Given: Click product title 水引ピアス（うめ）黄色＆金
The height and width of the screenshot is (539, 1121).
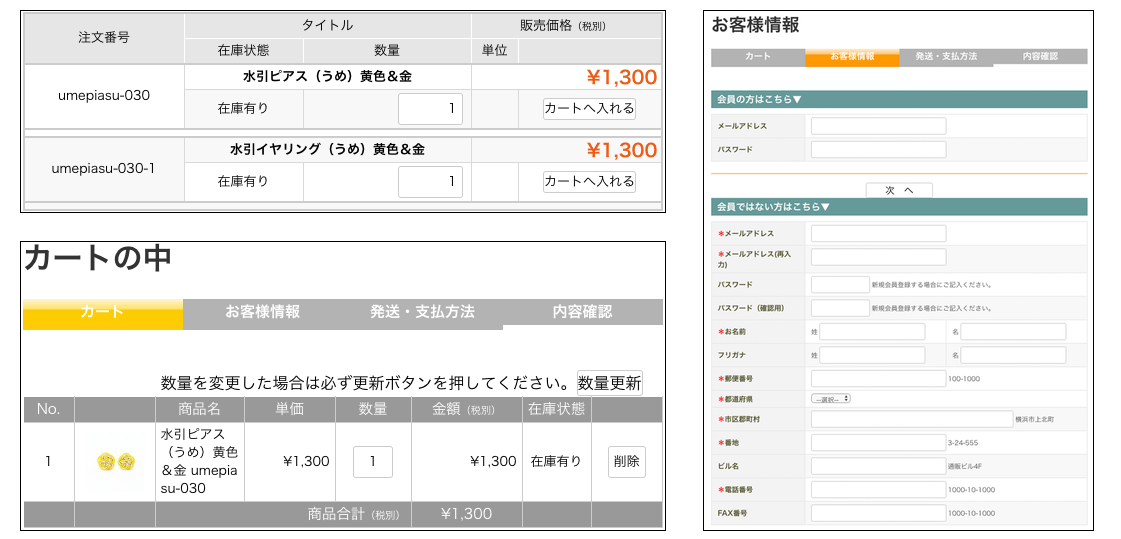Looking at the screenshot, I should [327, 77].
